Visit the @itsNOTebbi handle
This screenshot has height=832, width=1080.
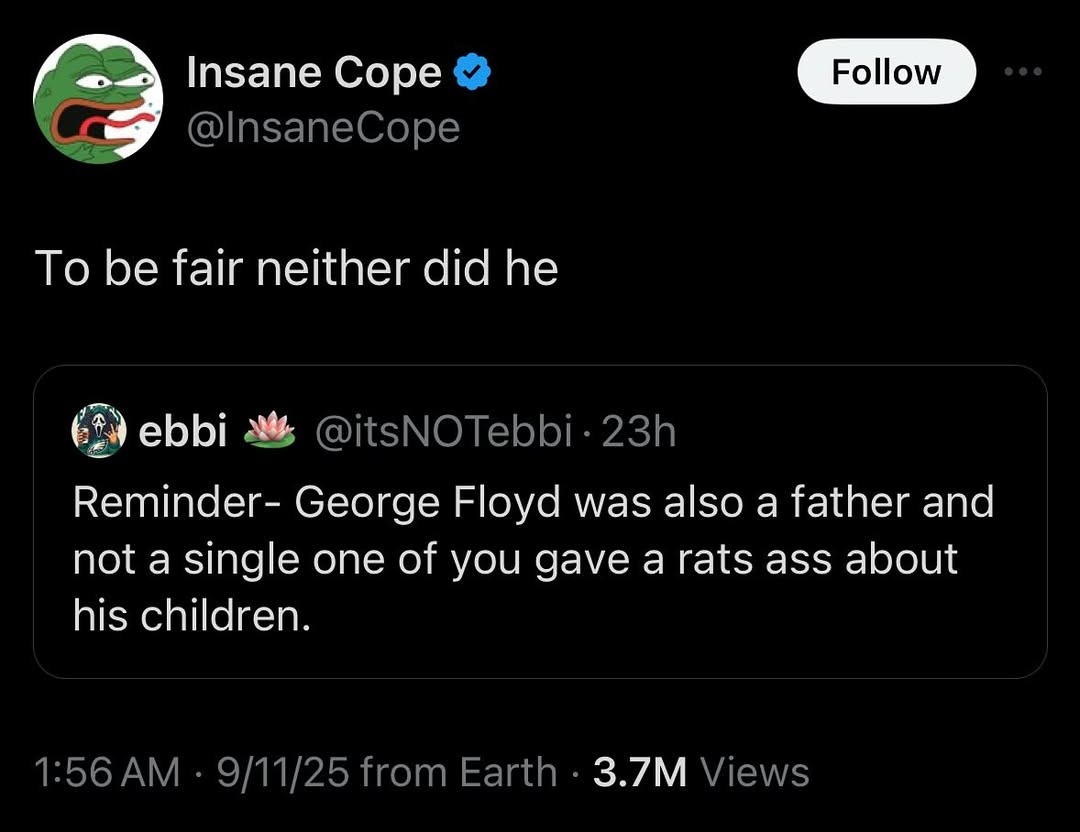point(443,431)
